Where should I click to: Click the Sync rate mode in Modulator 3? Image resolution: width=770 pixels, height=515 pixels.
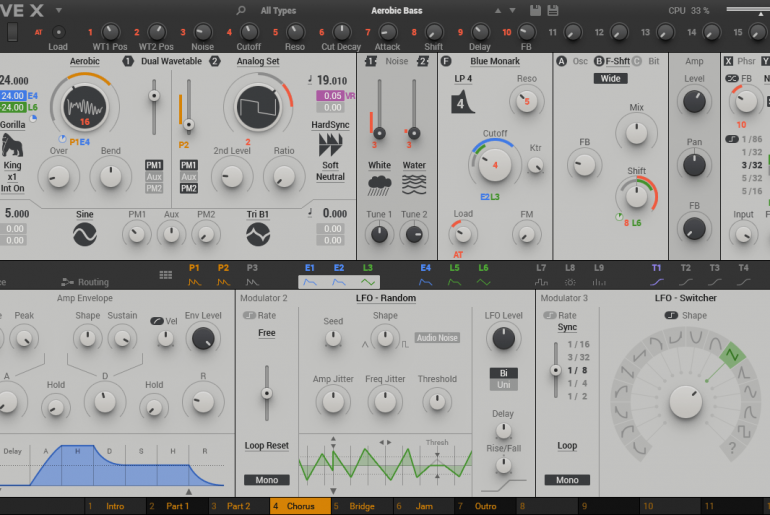[567, 327]
